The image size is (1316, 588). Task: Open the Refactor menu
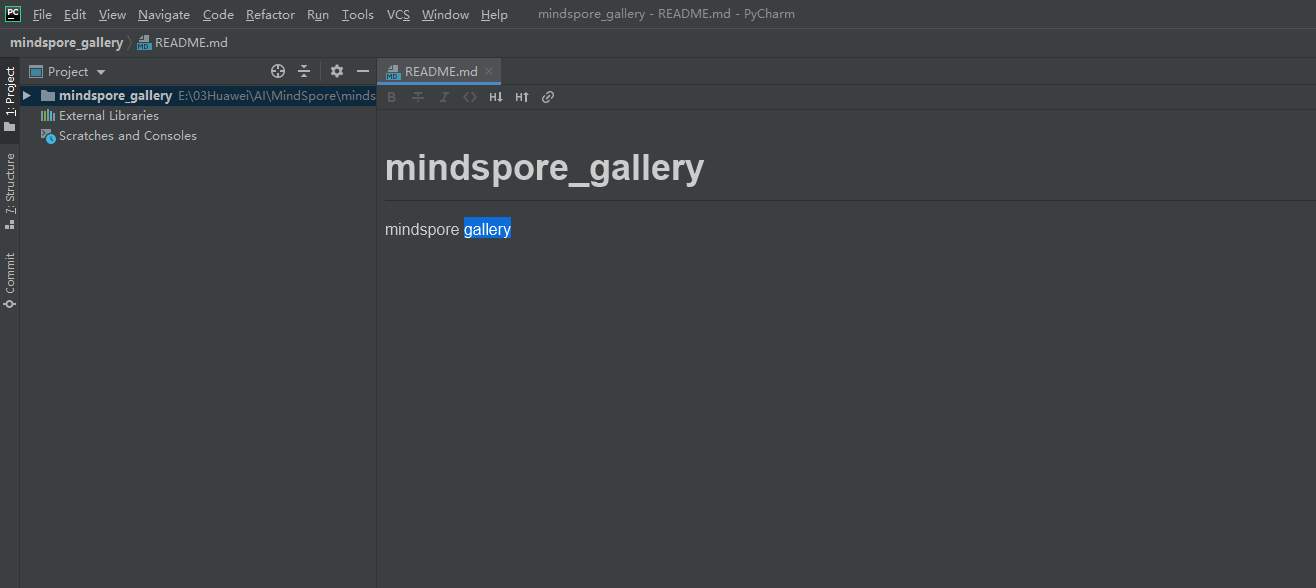coord(270,15)
